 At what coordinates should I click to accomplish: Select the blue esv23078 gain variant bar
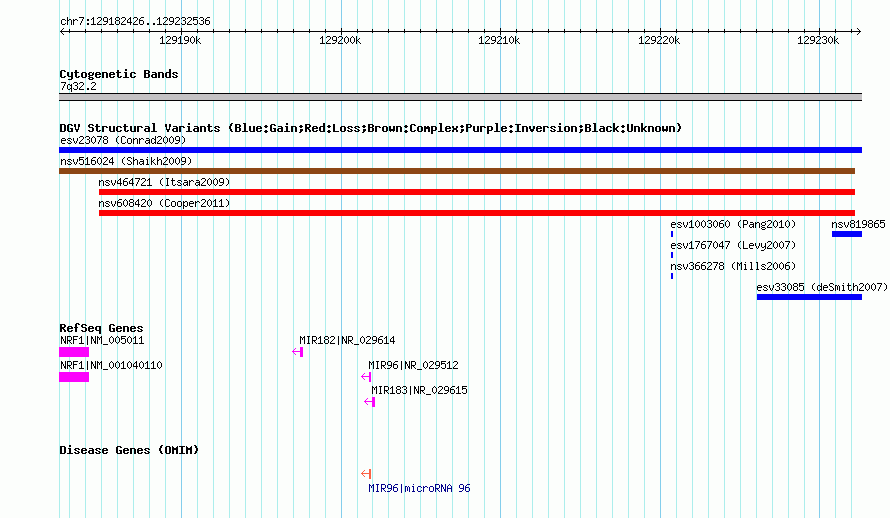pos(460,150)
